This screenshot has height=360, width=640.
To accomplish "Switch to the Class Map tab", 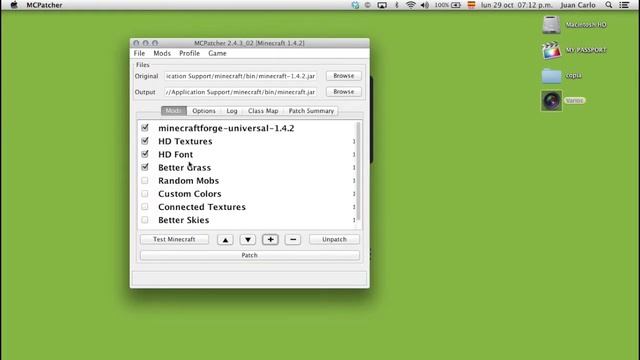I will pyautogui.click(x=263, y=111).
